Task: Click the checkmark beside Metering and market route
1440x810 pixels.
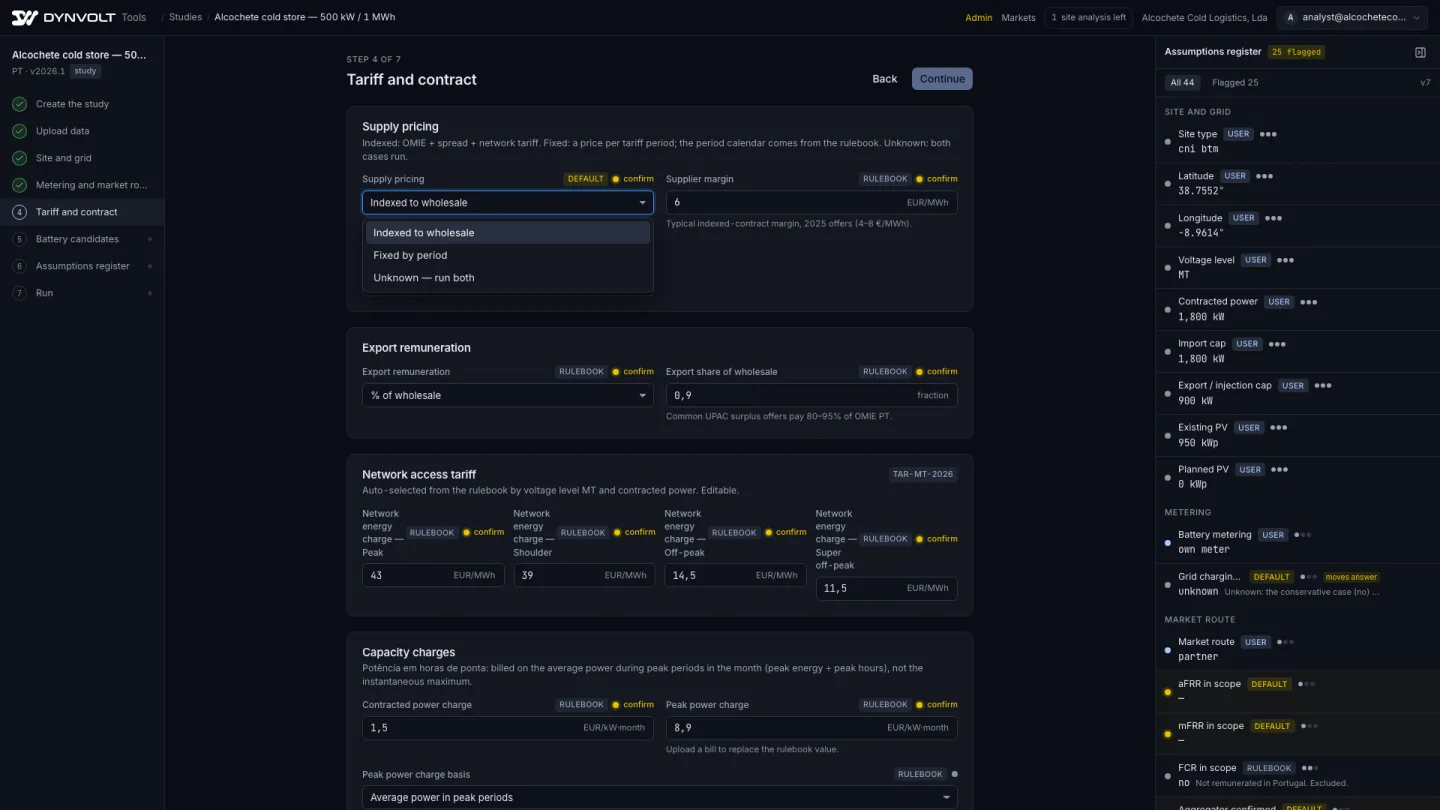Action: [x=19, y=185]
